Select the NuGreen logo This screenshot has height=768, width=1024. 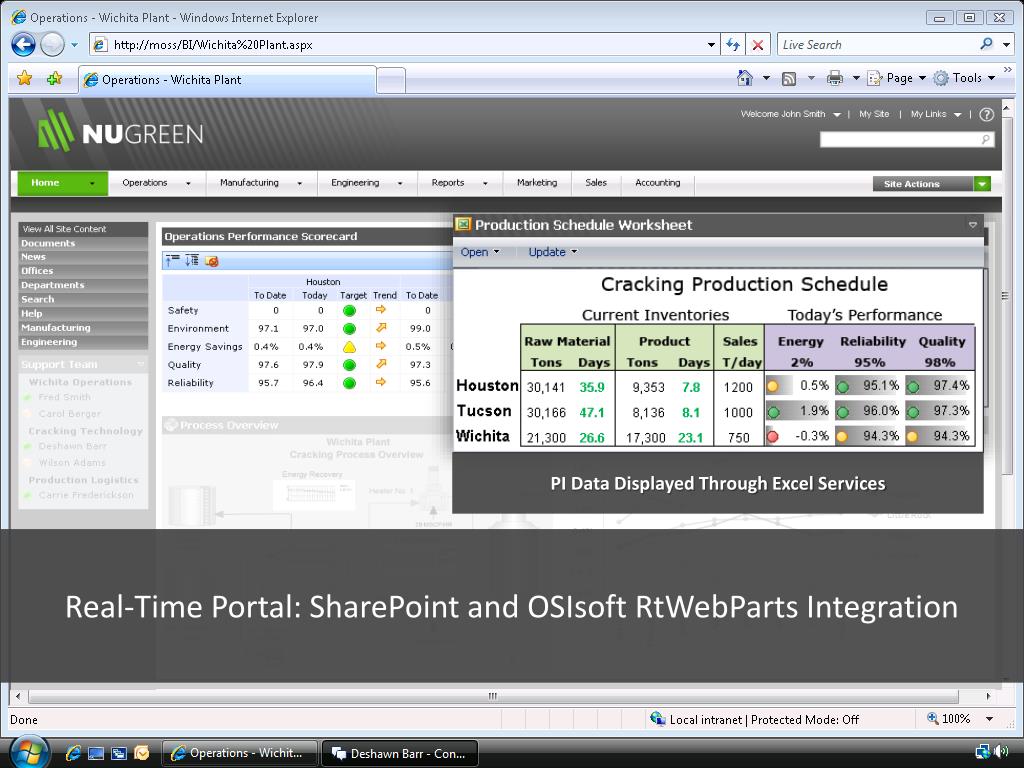120,131
